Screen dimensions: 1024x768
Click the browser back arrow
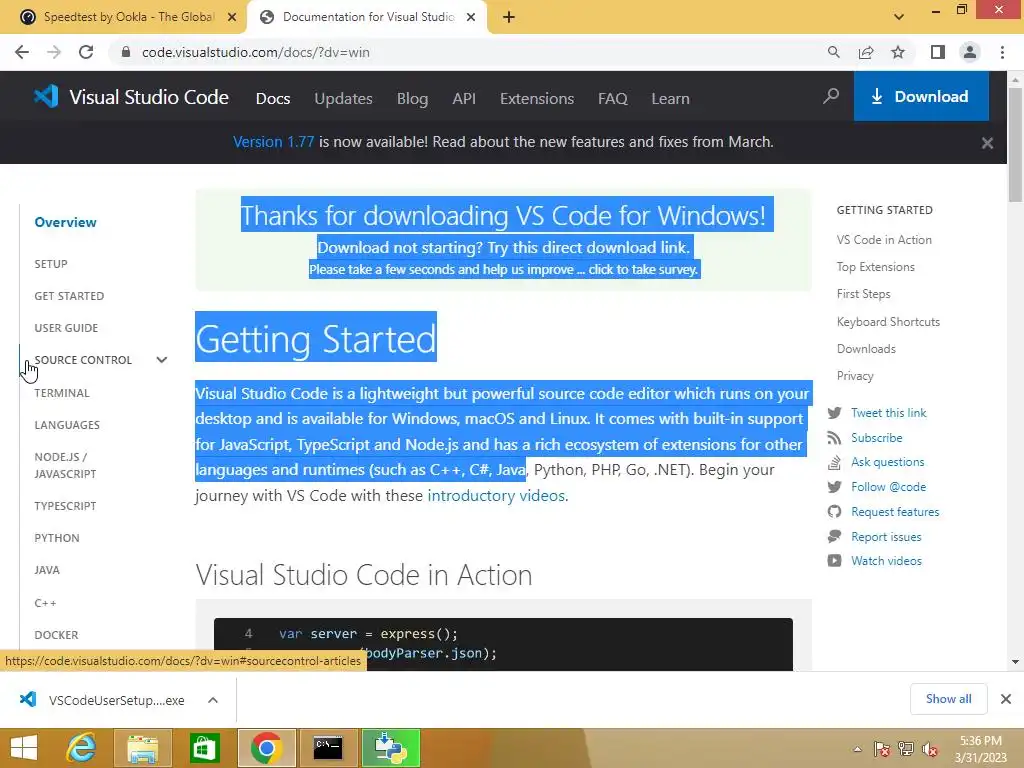[x=22, y=52]
